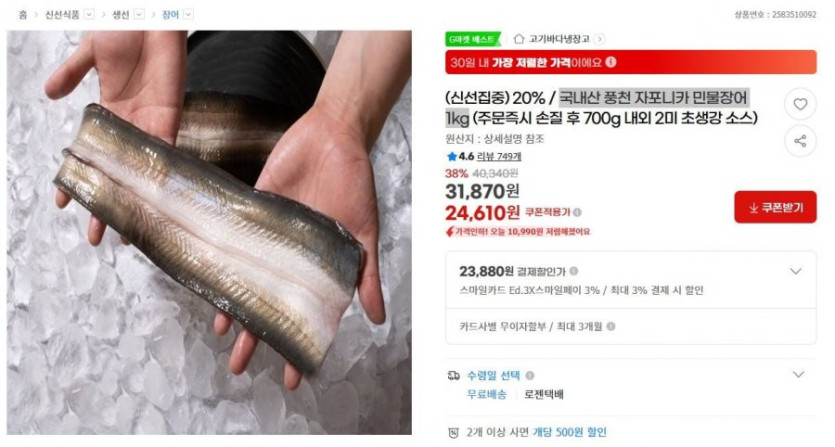Viewport: 835px width, 447px height.
Task: Open 리뷰 749개 reviews link
Action: tap(499, 156)
